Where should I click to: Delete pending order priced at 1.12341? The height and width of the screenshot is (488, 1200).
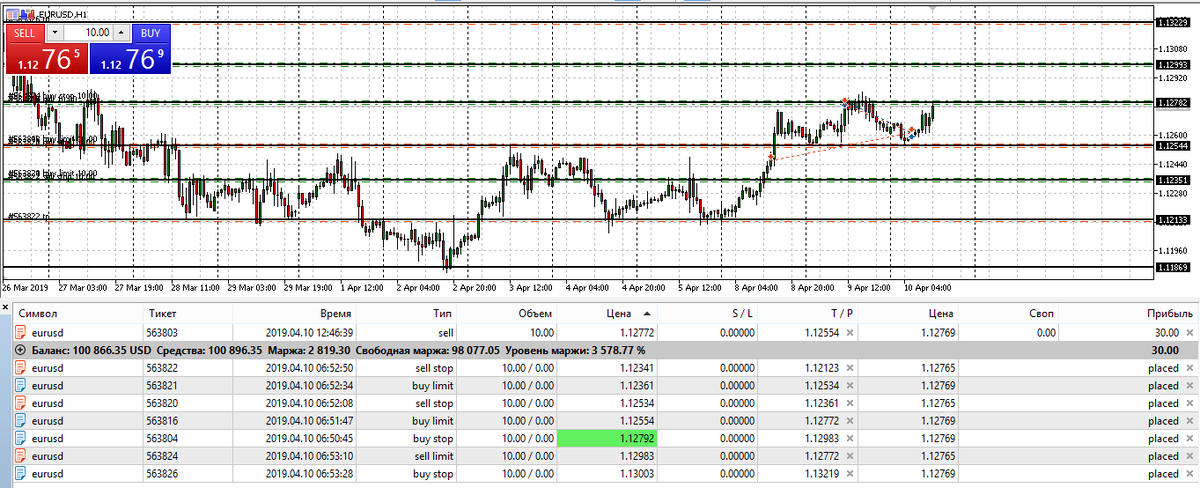point(1190,368)
